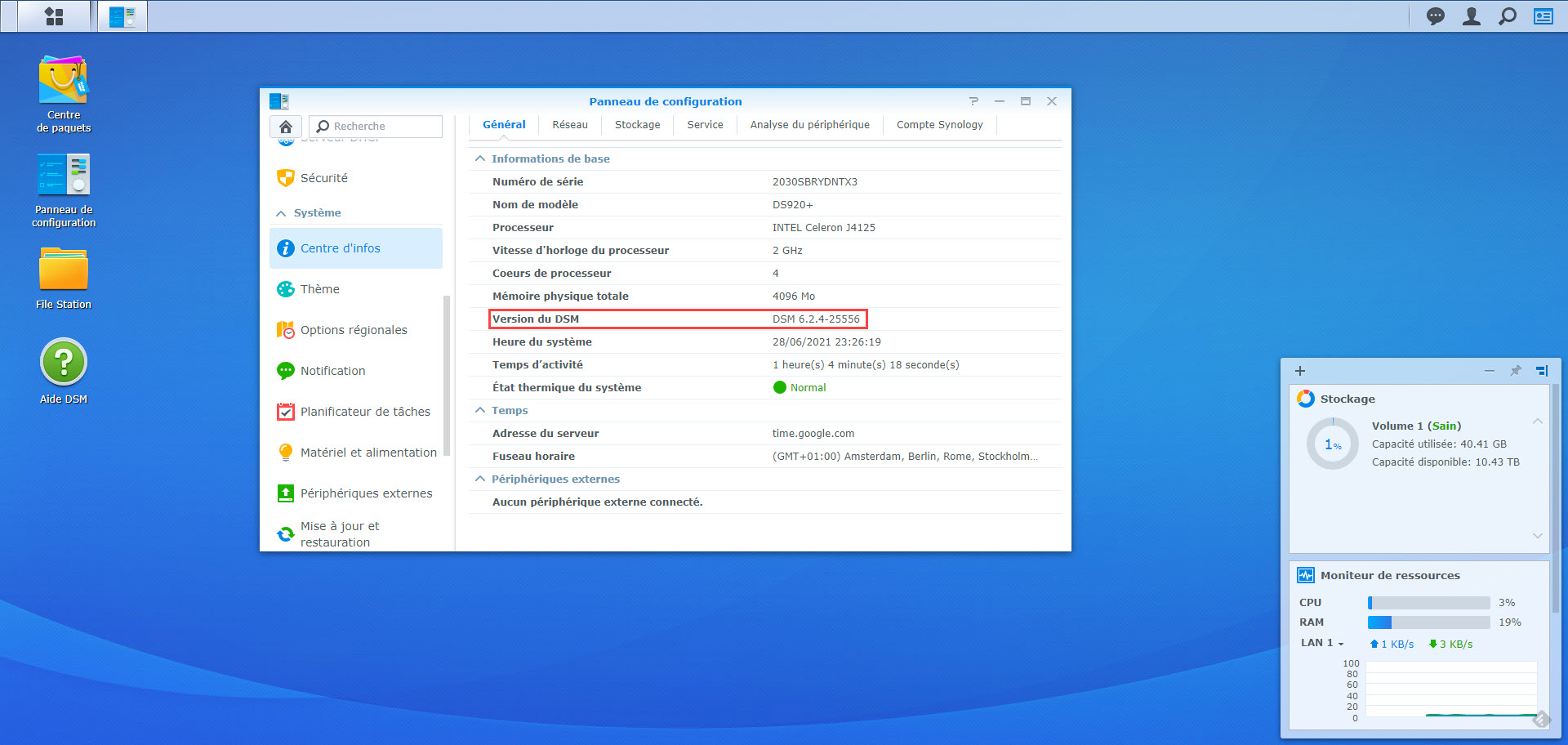Click the widget panel vertical scrollbar
1568x745 pixels.
coord(1556,498)
